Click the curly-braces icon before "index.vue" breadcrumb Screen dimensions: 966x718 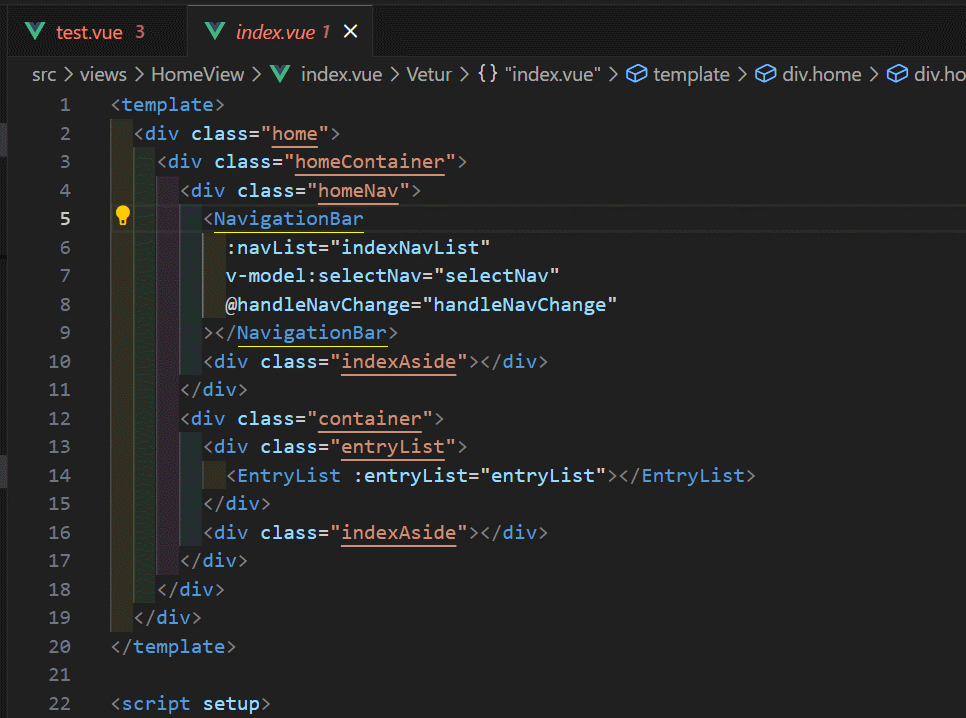coord(487,74)
